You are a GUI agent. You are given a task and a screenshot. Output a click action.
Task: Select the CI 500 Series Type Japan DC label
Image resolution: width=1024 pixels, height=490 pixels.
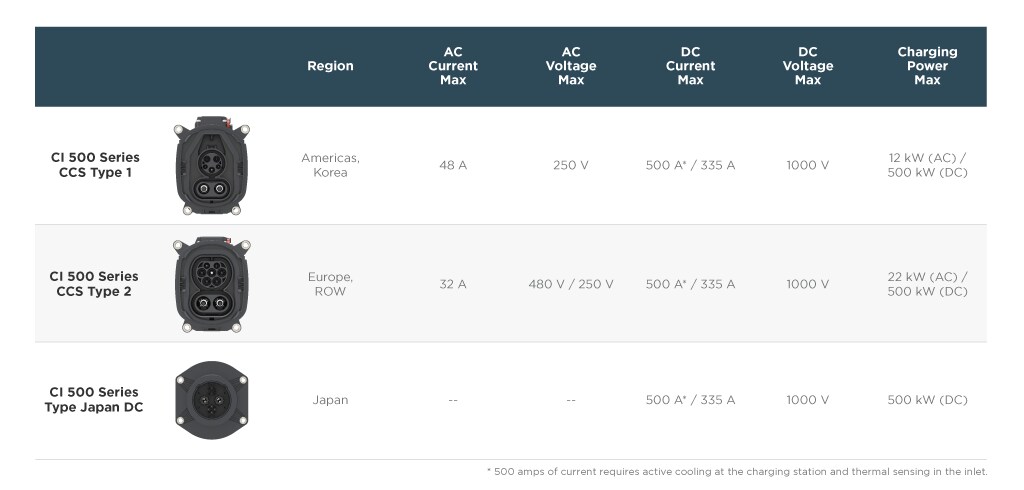tap(94, 400)
